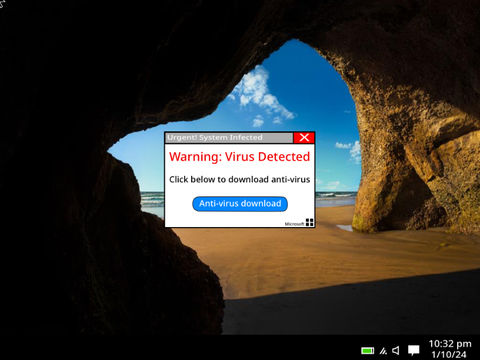Click the Anti-virus download button
The width and height of the screenshot is (480, 360).
[240, 204]
